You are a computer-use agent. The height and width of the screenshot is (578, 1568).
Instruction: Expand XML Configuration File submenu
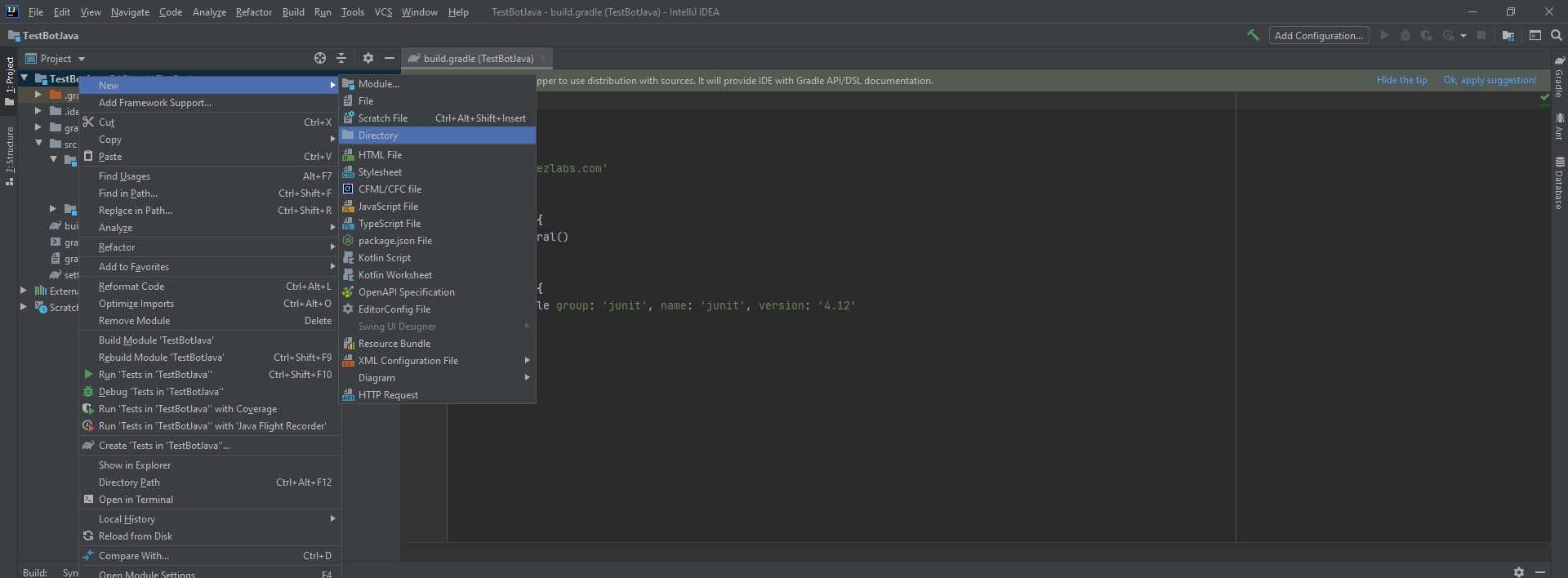coord(438,360)
